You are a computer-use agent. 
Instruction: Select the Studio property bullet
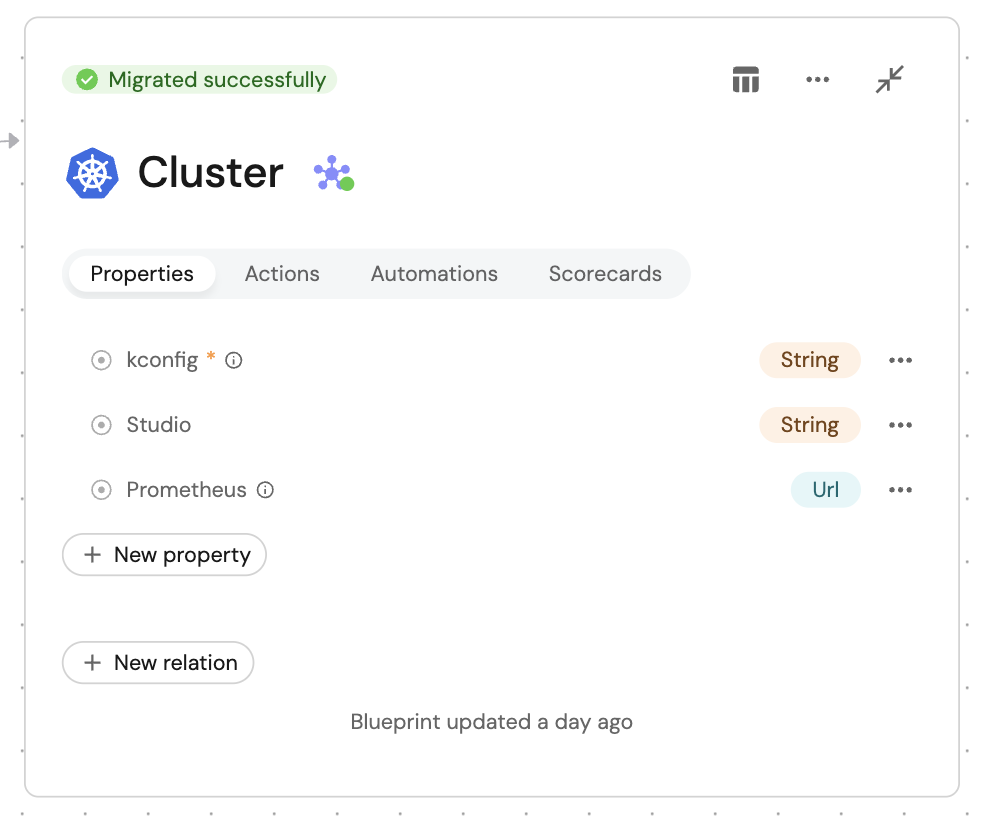(x=101, y=425)
